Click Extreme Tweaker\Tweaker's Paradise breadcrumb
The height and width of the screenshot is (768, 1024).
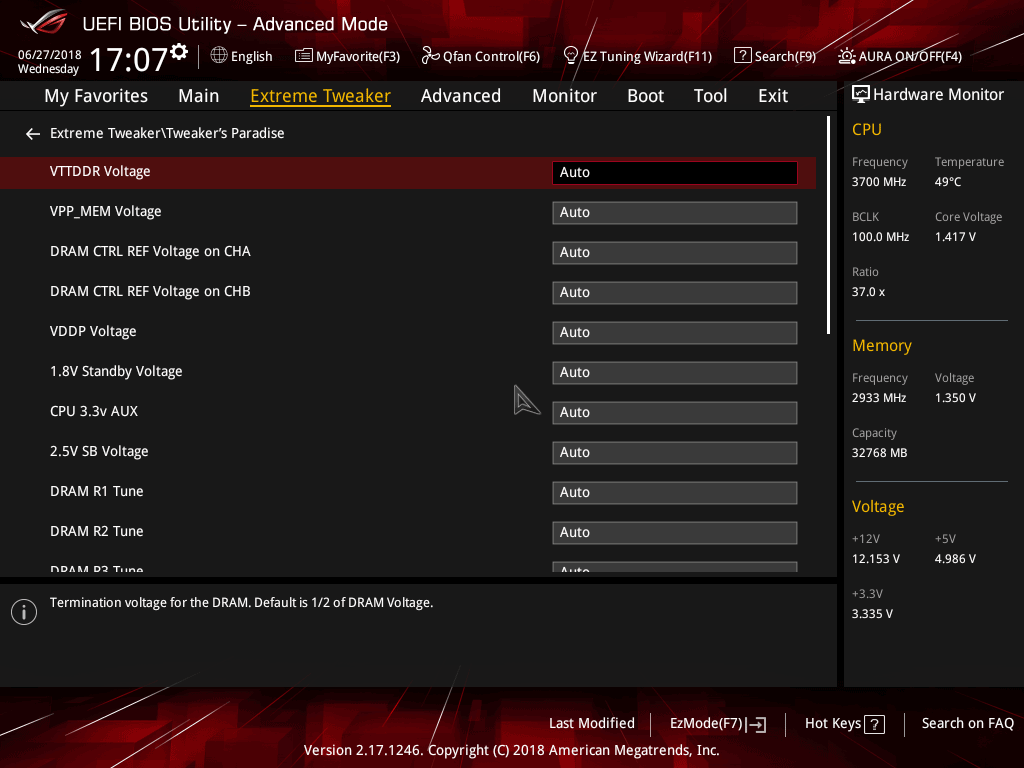167,133
